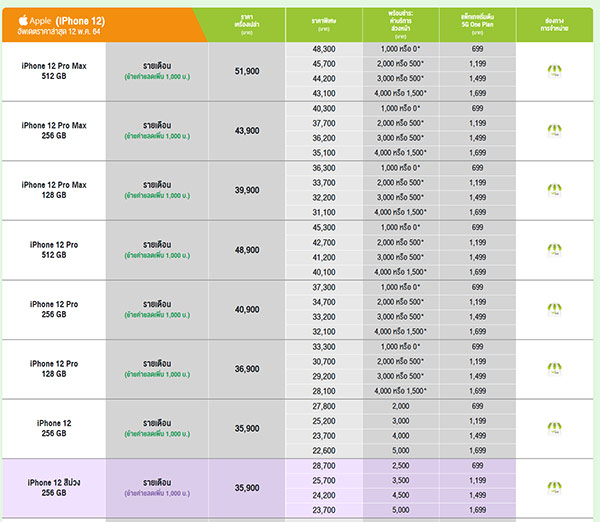600x522 pixels.
Task: Click the special price 37,300
Action: pyautogui.click(x=324, y=287)
